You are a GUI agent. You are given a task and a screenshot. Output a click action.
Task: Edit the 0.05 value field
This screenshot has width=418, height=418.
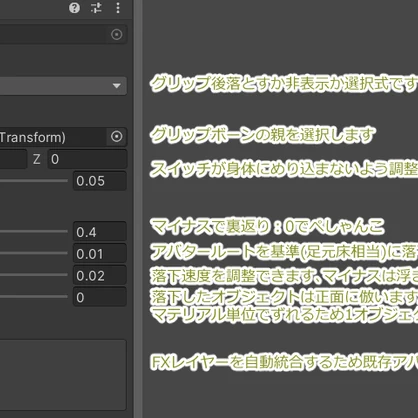[100, 181]
